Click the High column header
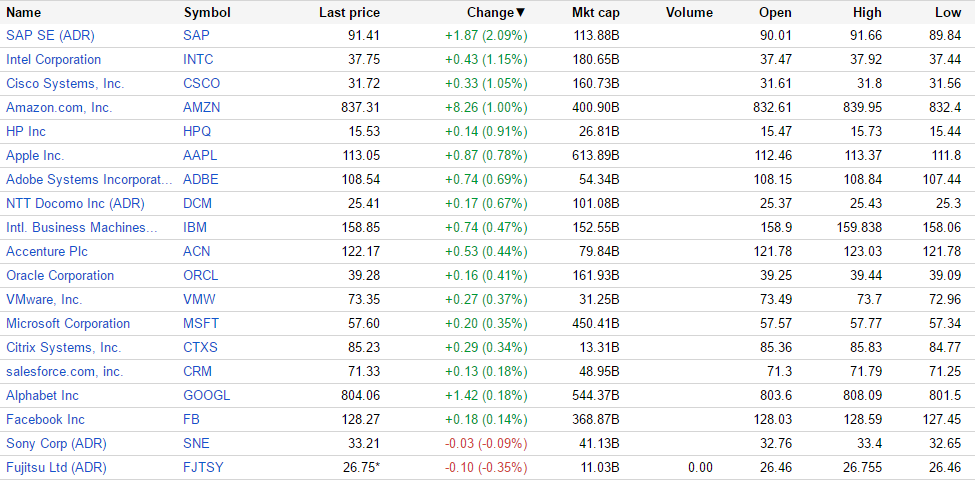This screenshot has width=975, height=480. 867,12
